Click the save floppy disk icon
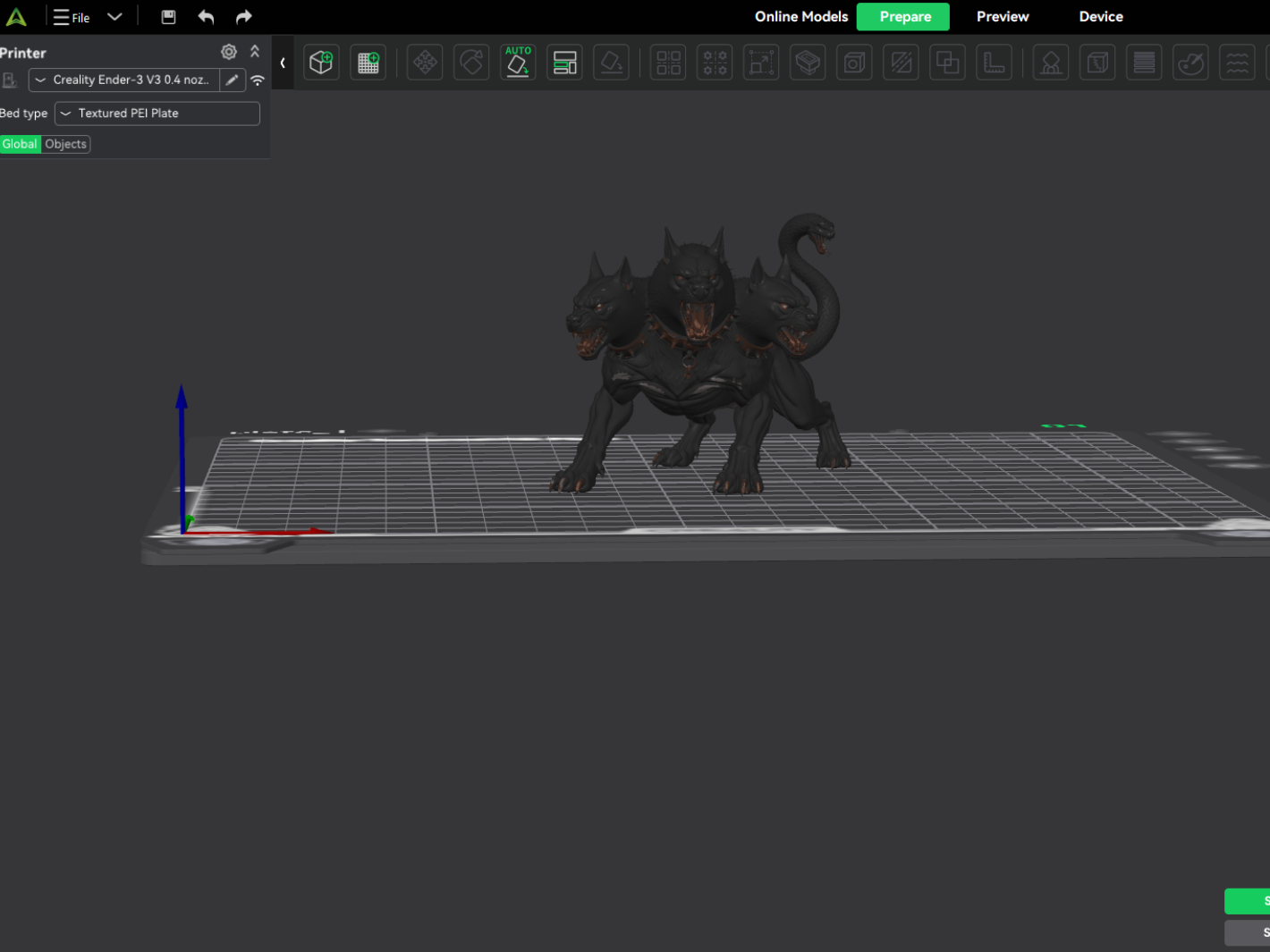The width and height of the screenshot is (1270, 952). [168, 17]
